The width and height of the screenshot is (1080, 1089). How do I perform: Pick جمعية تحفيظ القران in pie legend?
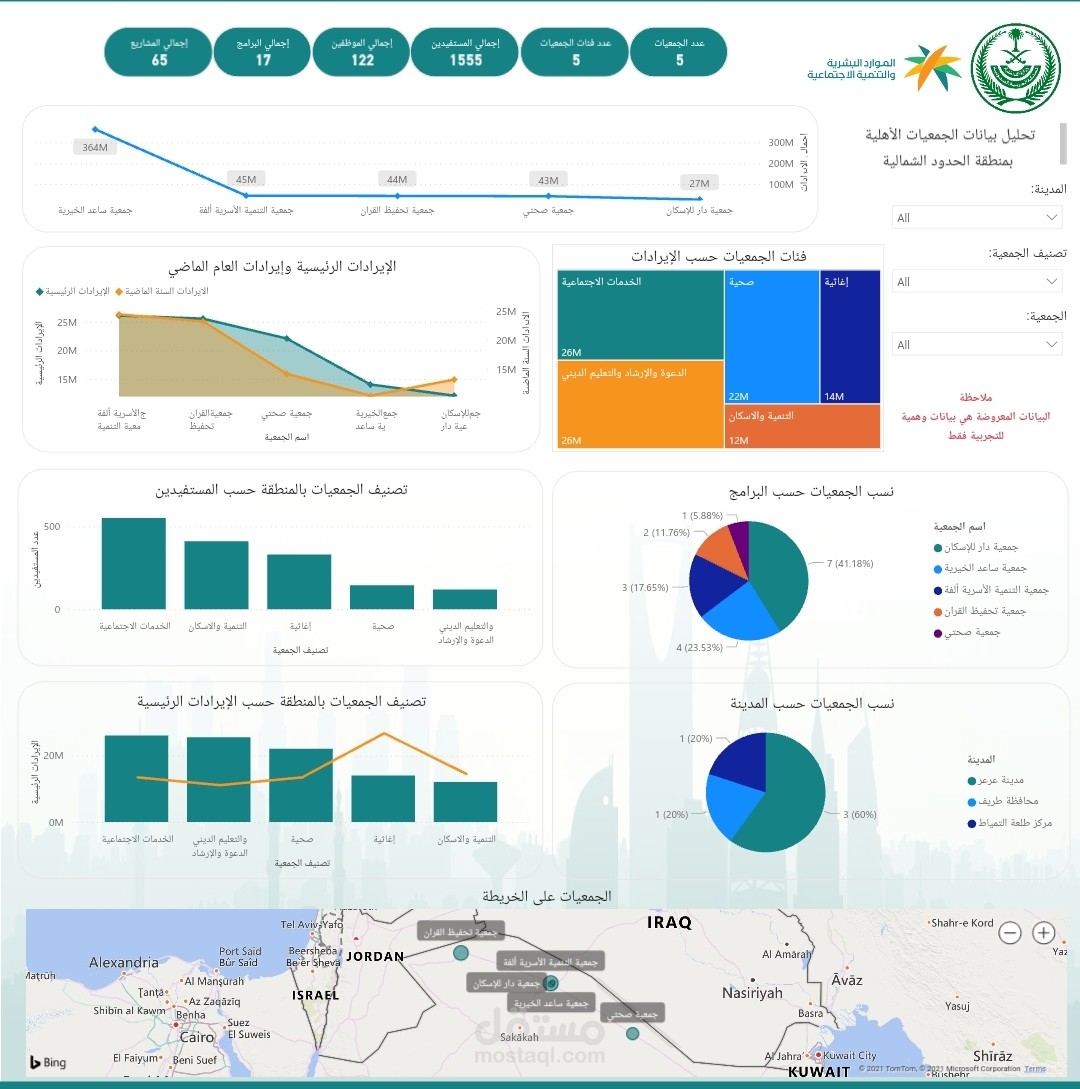(x=980, y=611)
